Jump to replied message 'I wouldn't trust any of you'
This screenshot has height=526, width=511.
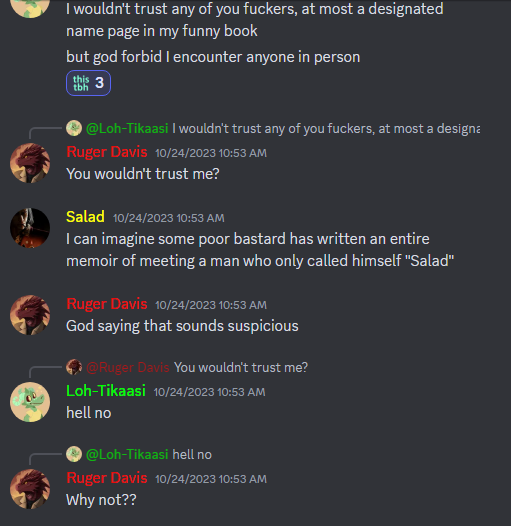(x=326, y=128)
